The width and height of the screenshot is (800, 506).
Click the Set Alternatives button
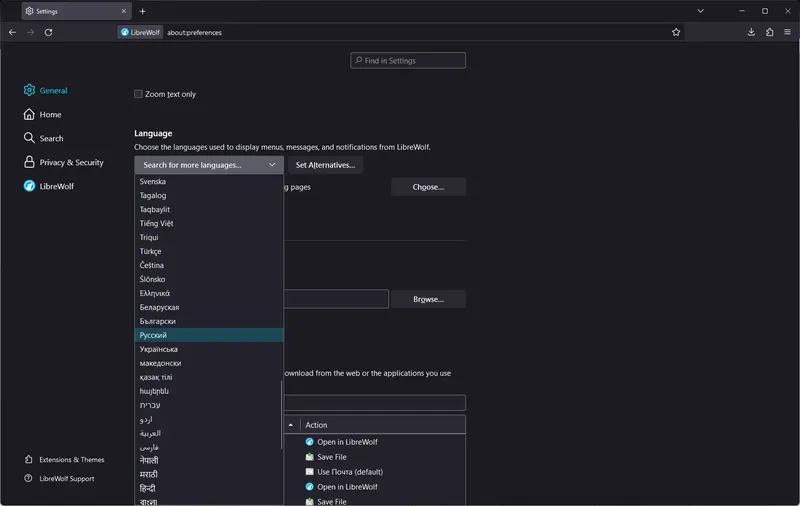point(325,165)
